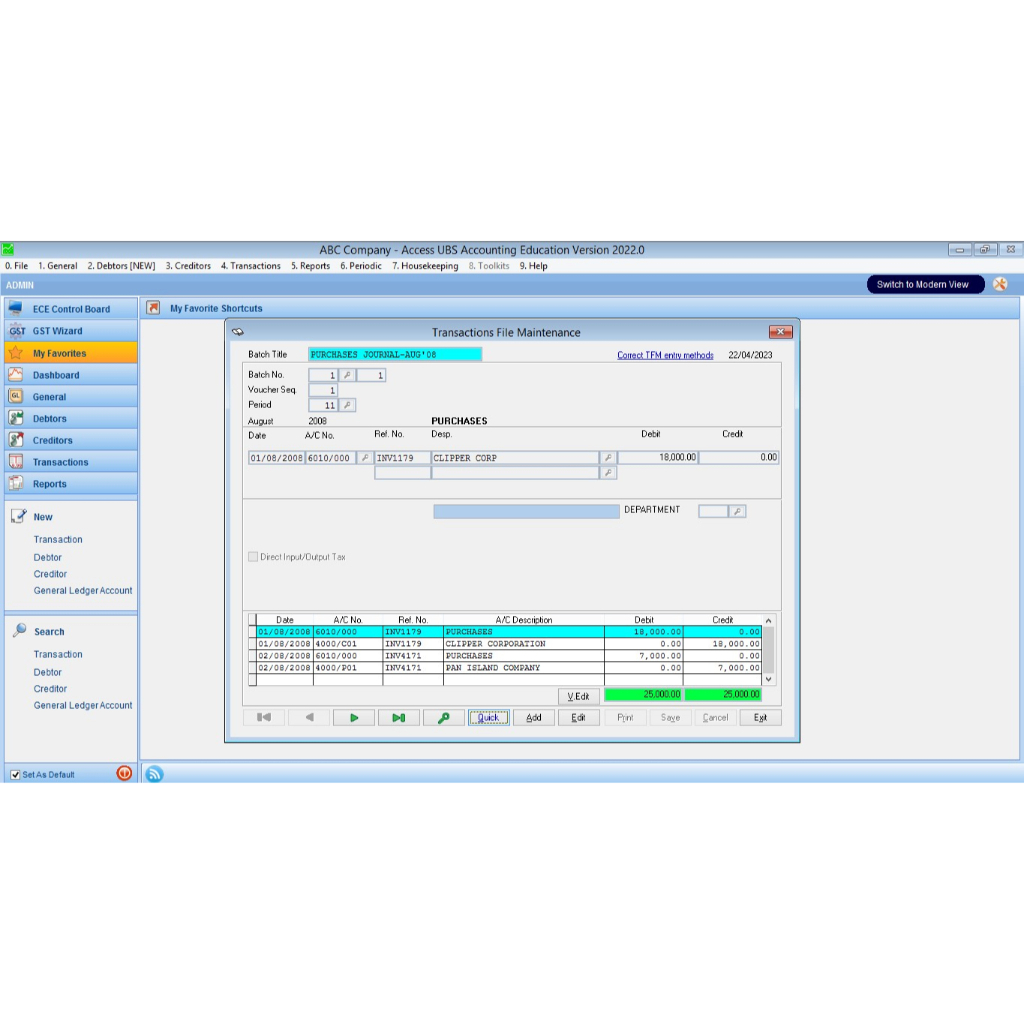1024x1024 pixels.
Task: Toggle the Set As Default checkbox
Action: click(x=15, y=774)
